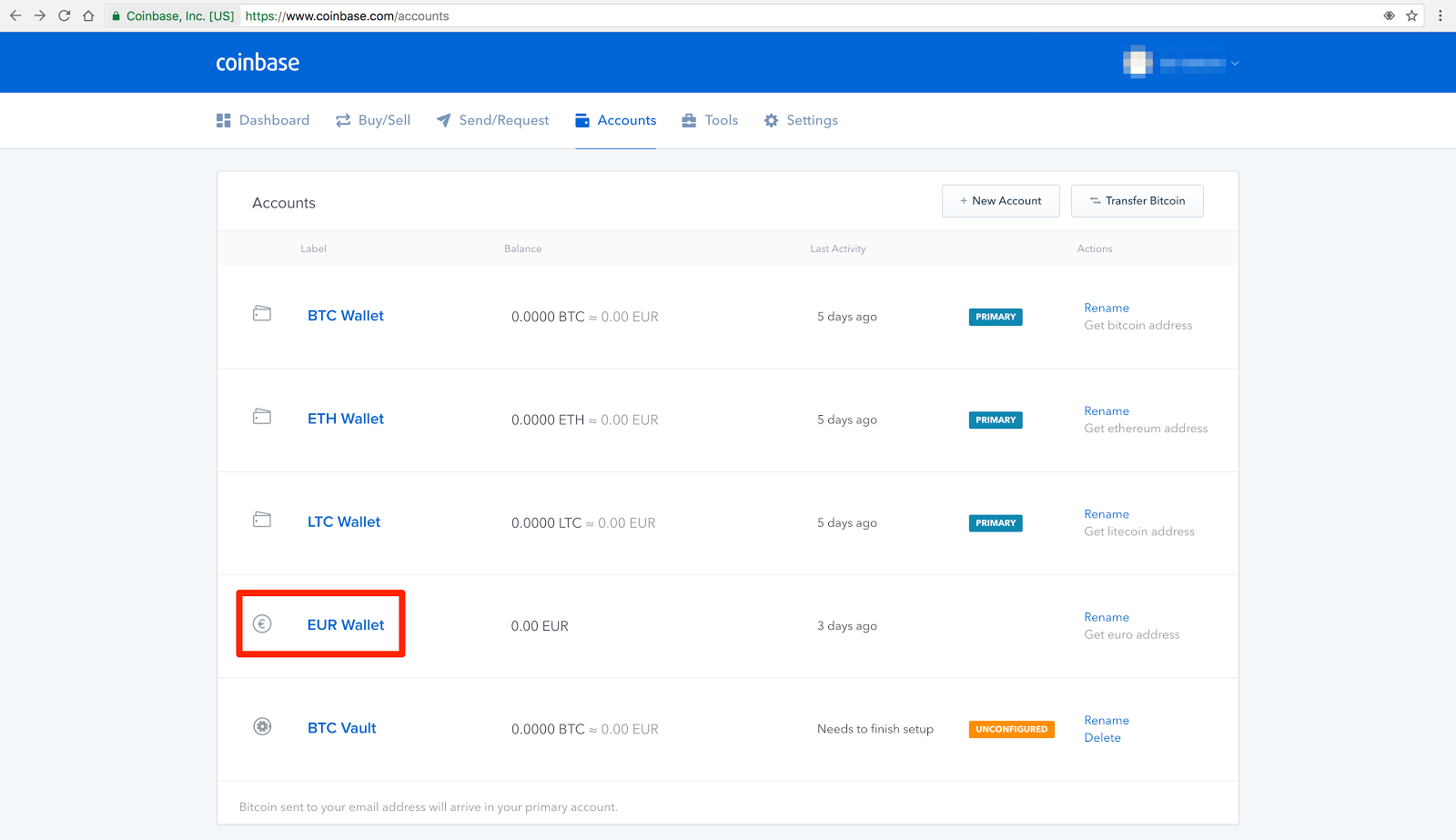
Task: Click the UNCONFIGURED badge on BTC Vault
Action: click(x=1012, y=729)
